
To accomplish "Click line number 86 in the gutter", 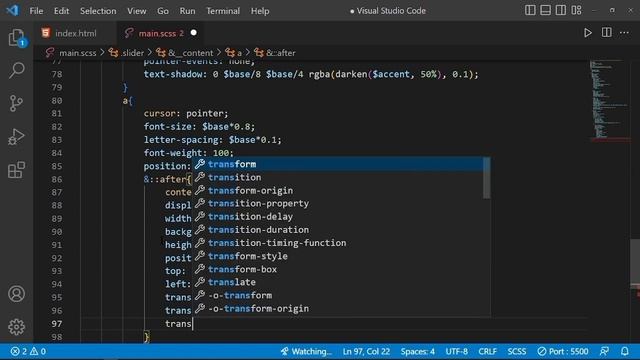I will point(57,179).
